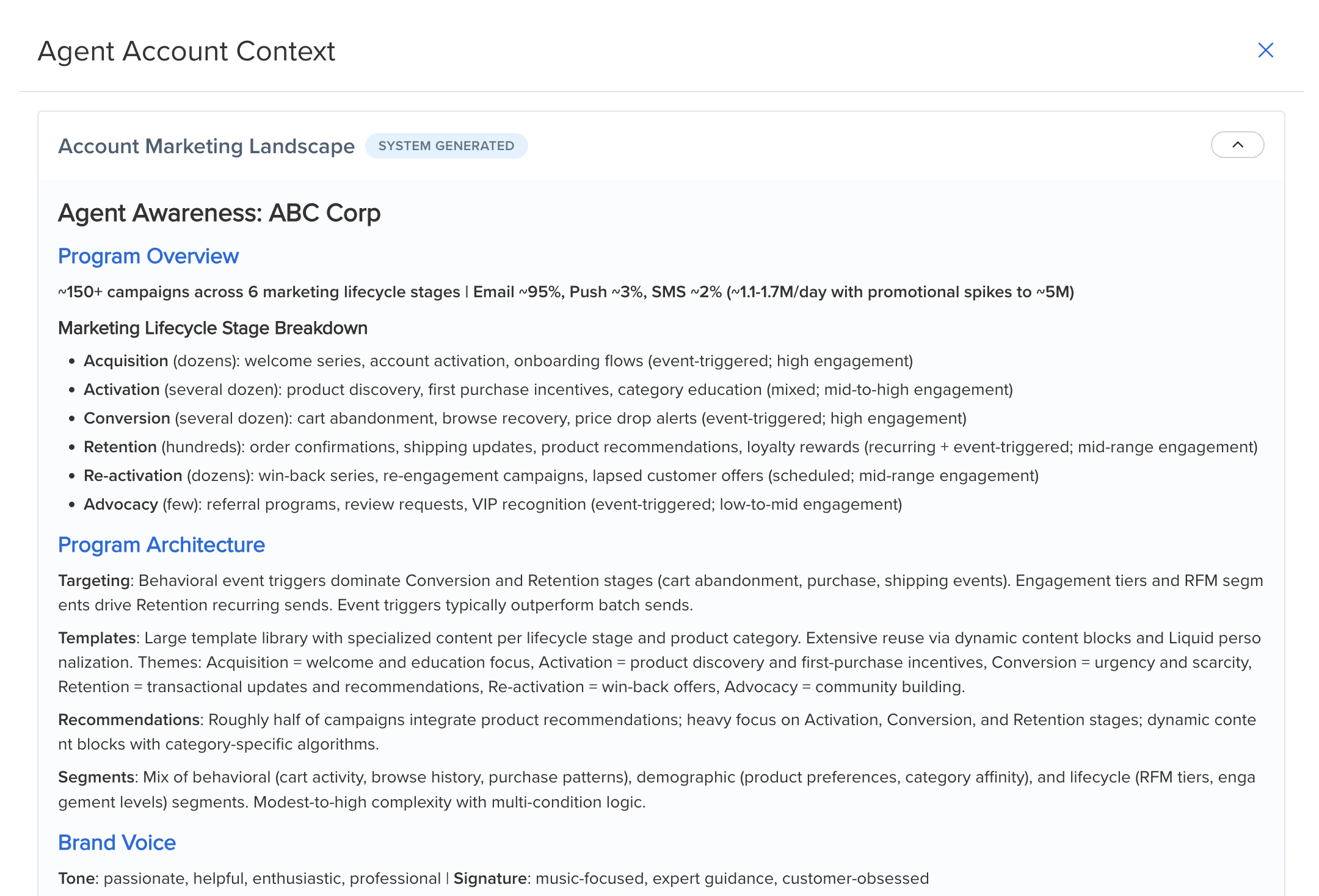This screenshot has width=1319, height=896.
Task: Select the Brand Voice heading
Action: [117, 842]
